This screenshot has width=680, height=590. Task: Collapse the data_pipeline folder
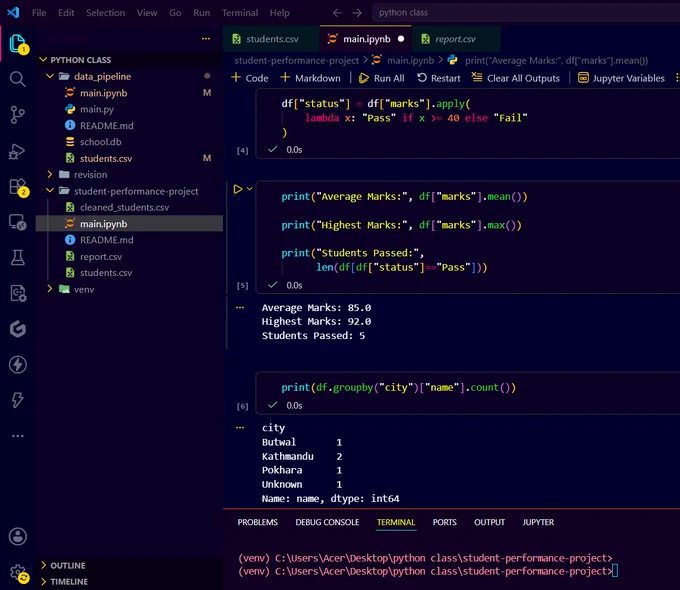pos(50,76)
